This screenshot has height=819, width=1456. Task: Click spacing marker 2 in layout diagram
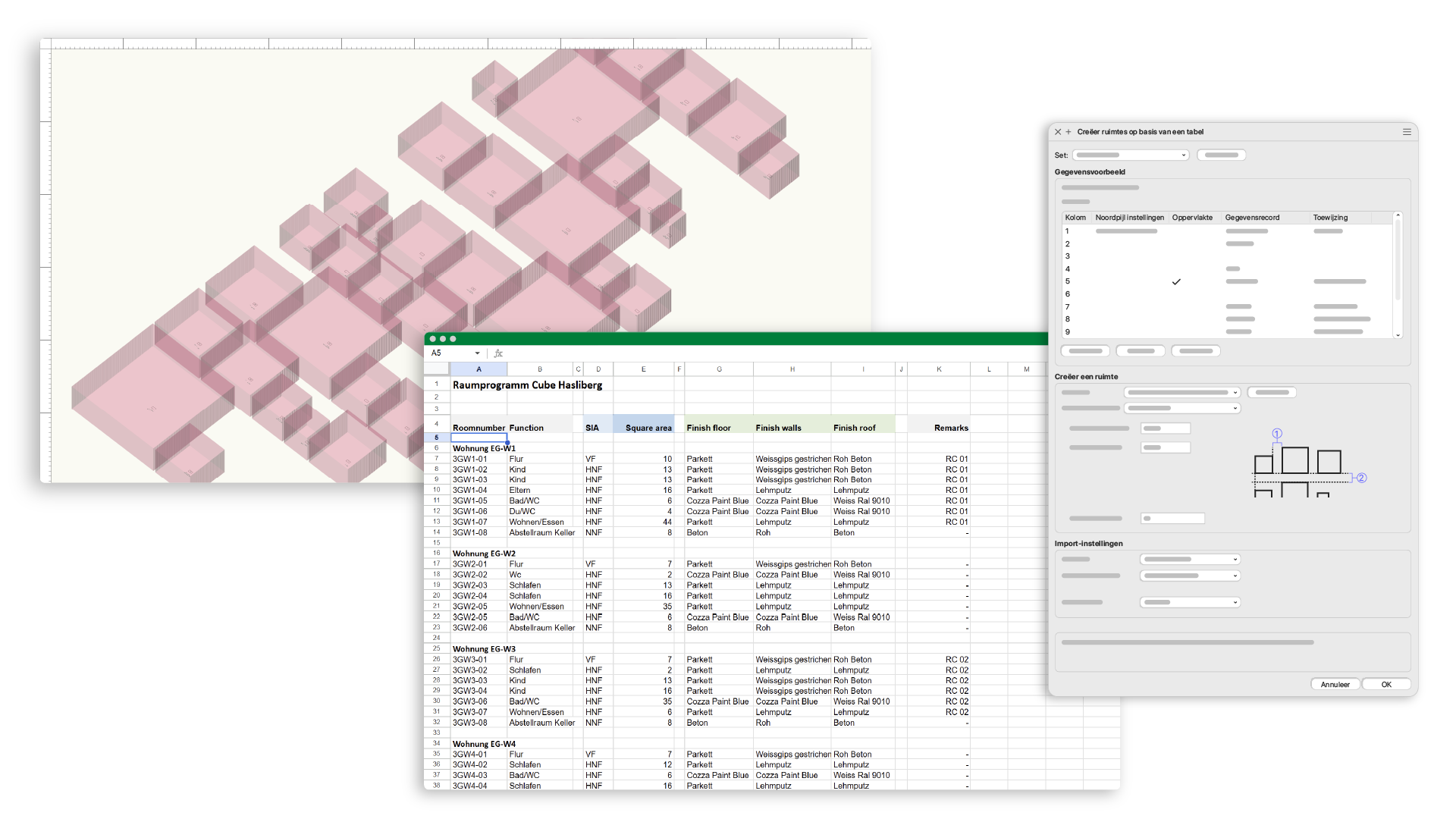1361,478
